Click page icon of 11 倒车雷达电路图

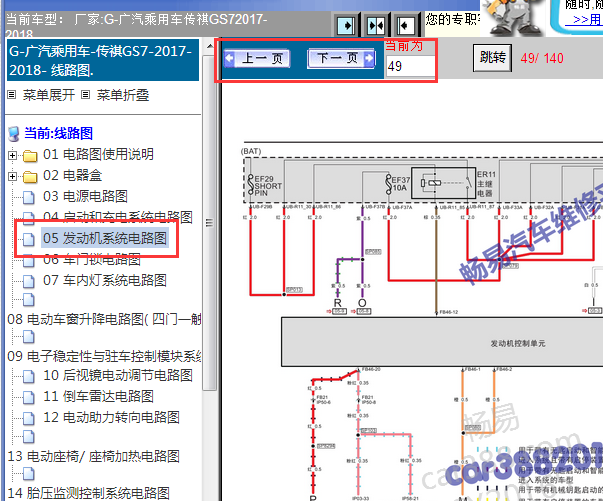pyautogui.click(x=28, y=397)
